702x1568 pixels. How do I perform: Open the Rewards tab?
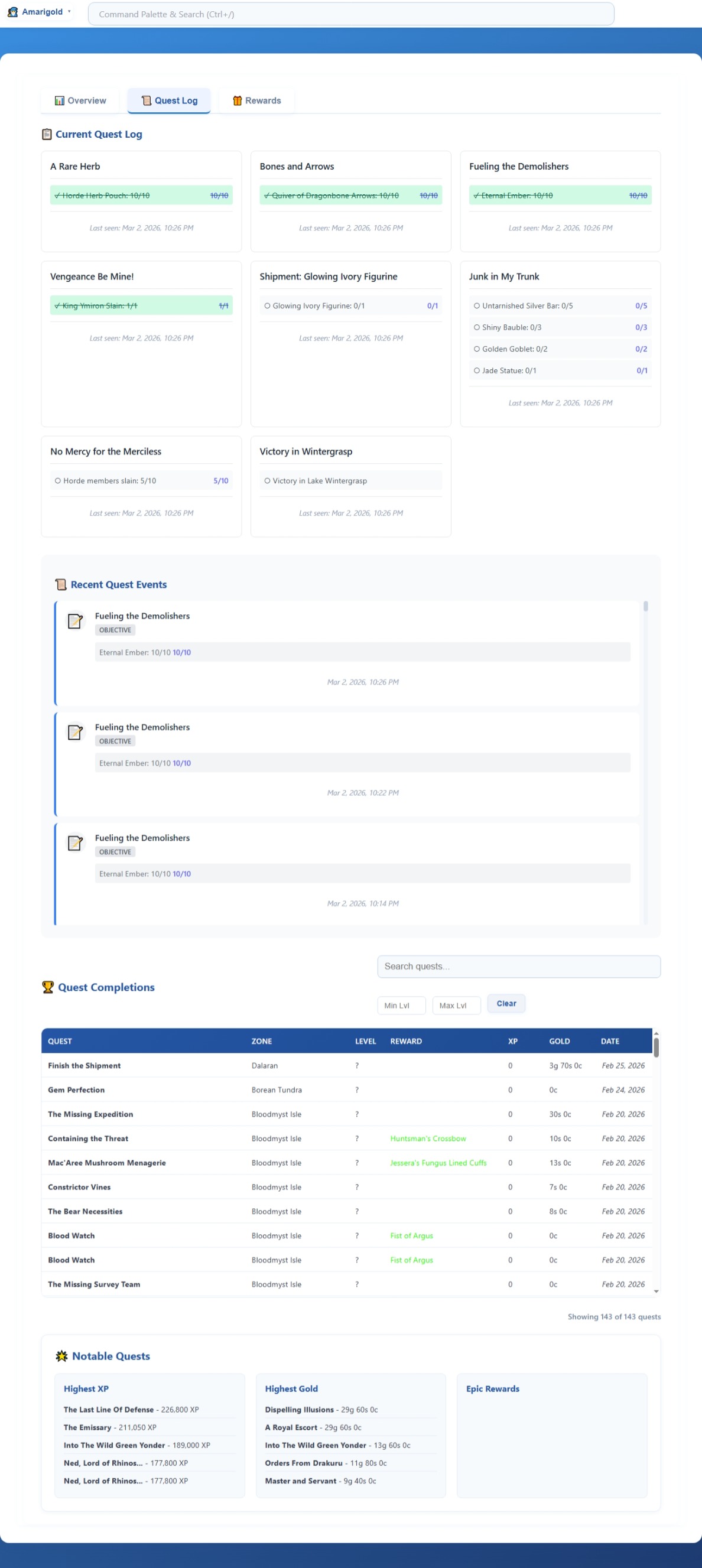[256, 100]
